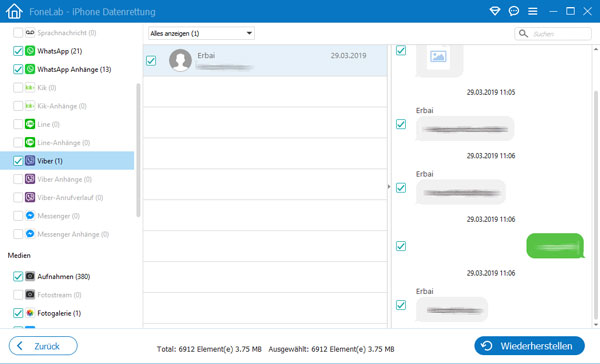Click the Zurück button
This screenshot has width=600, height=364.
43,346
